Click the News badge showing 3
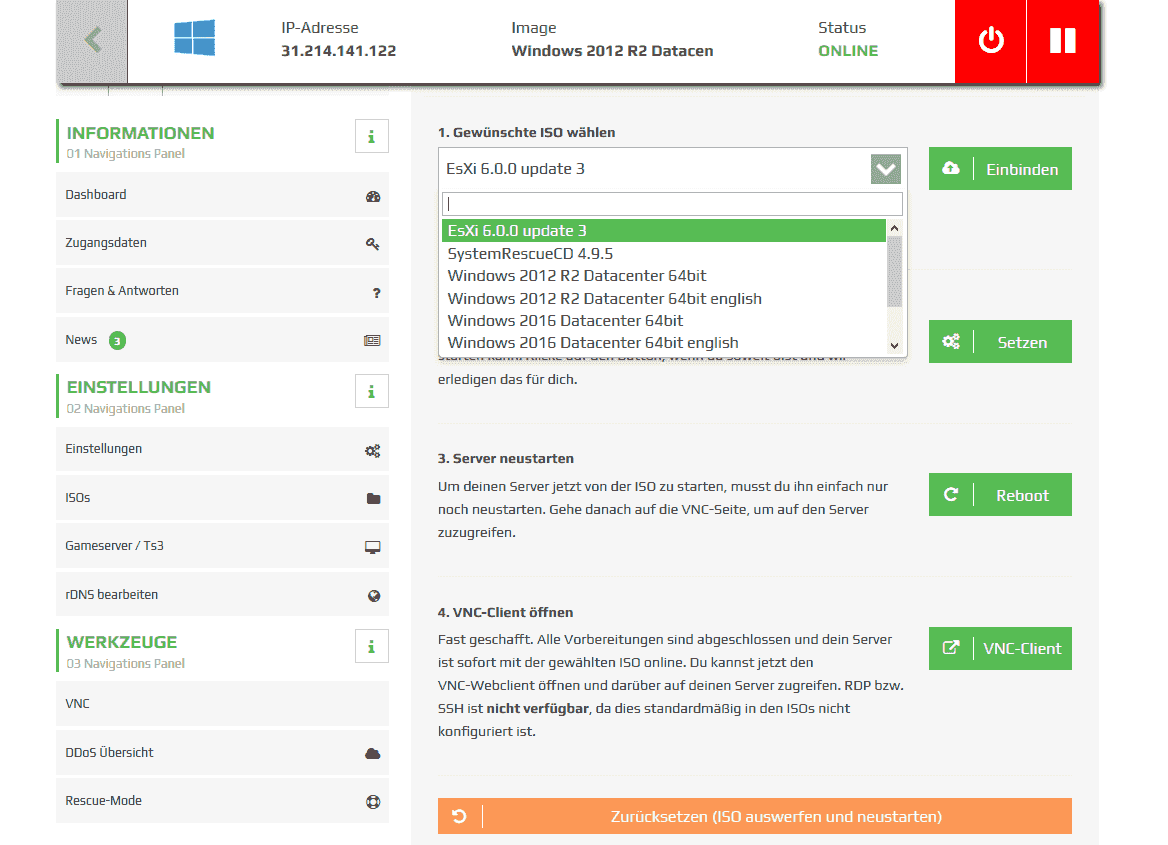The width and height of the screenshot is (1168, 845). pyautogui.click(x=117, y=341)
